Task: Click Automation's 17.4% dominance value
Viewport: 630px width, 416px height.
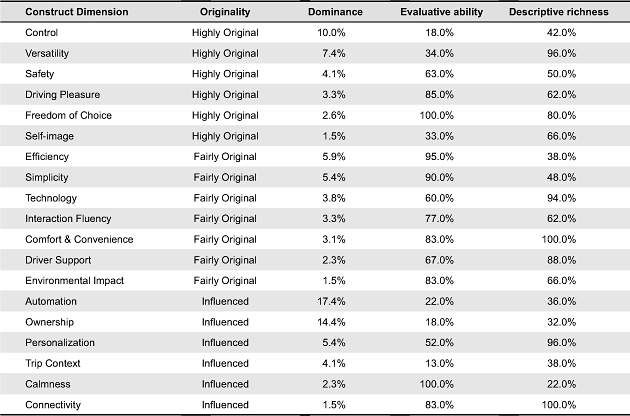Action: pyautogui.click(x=334, y=301)
